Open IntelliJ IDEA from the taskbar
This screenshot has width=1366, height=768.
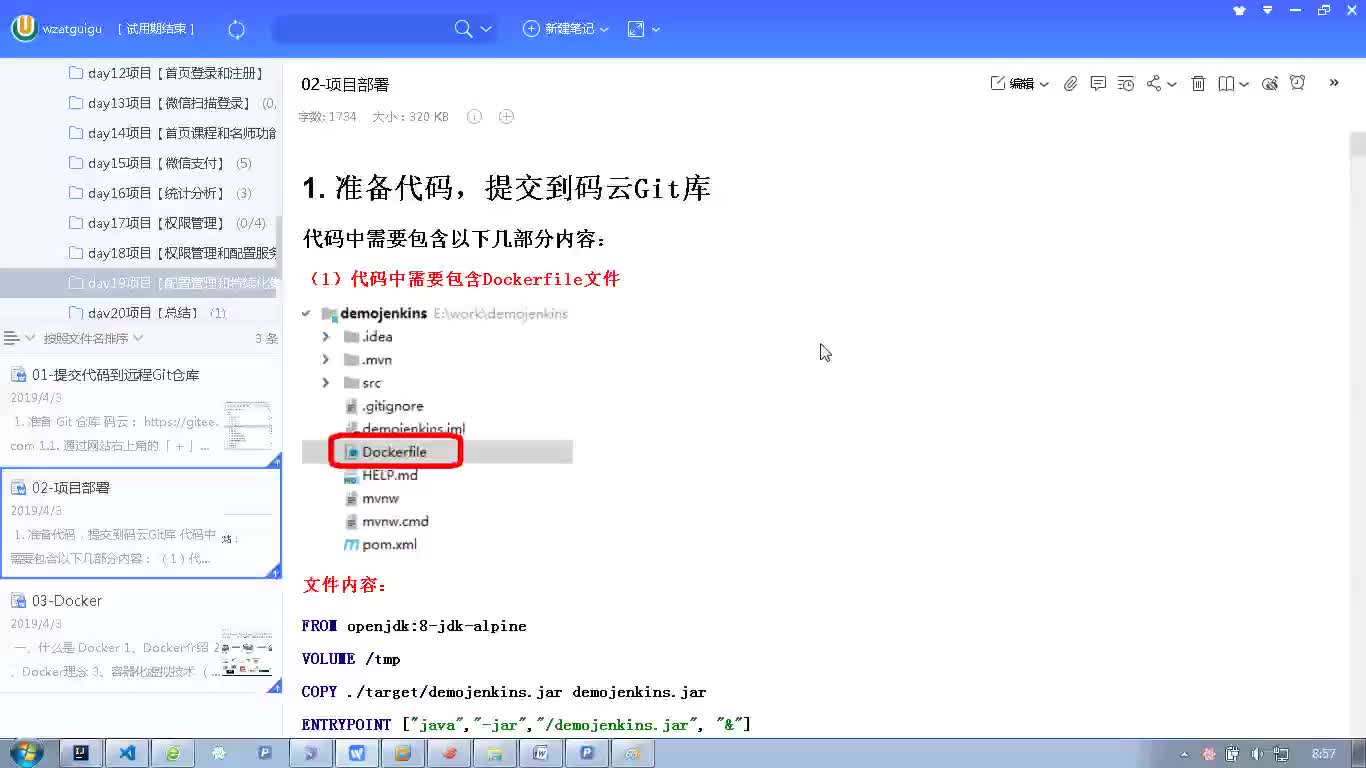pyautogui.click(x=81, y=753)
